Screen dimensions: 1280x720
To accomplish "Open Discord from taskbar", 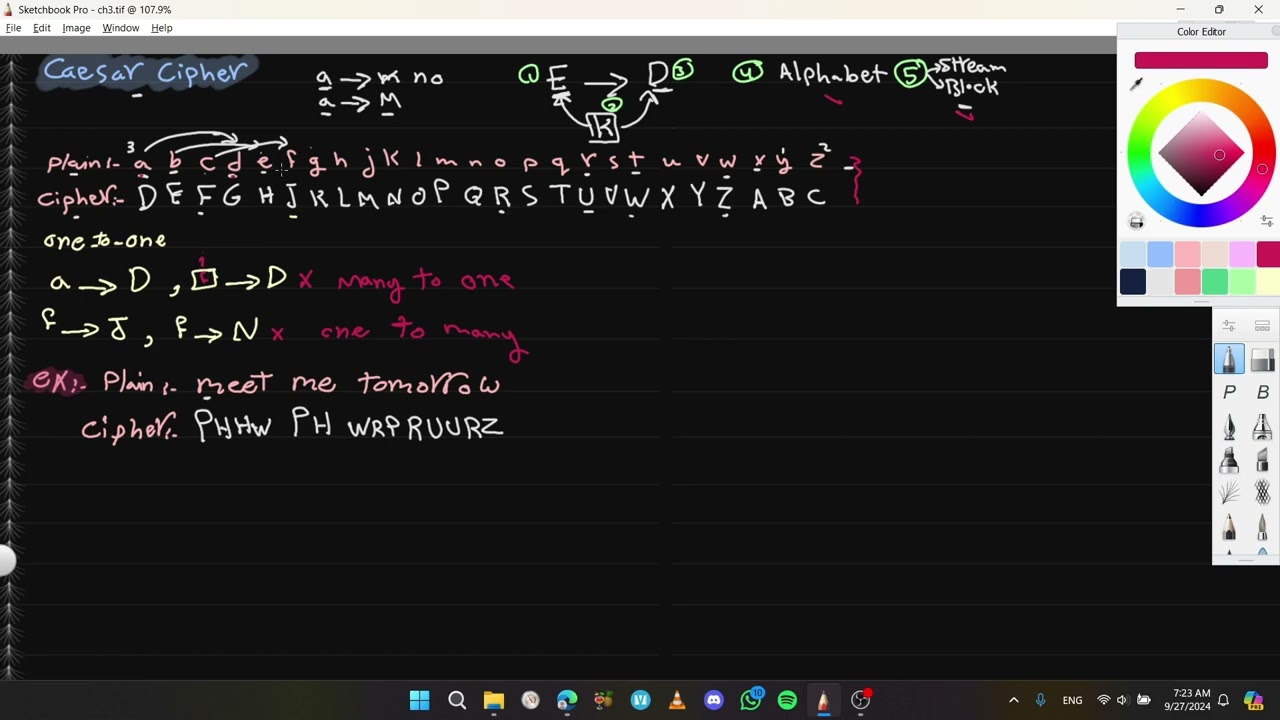I will (x=714, y=700).
